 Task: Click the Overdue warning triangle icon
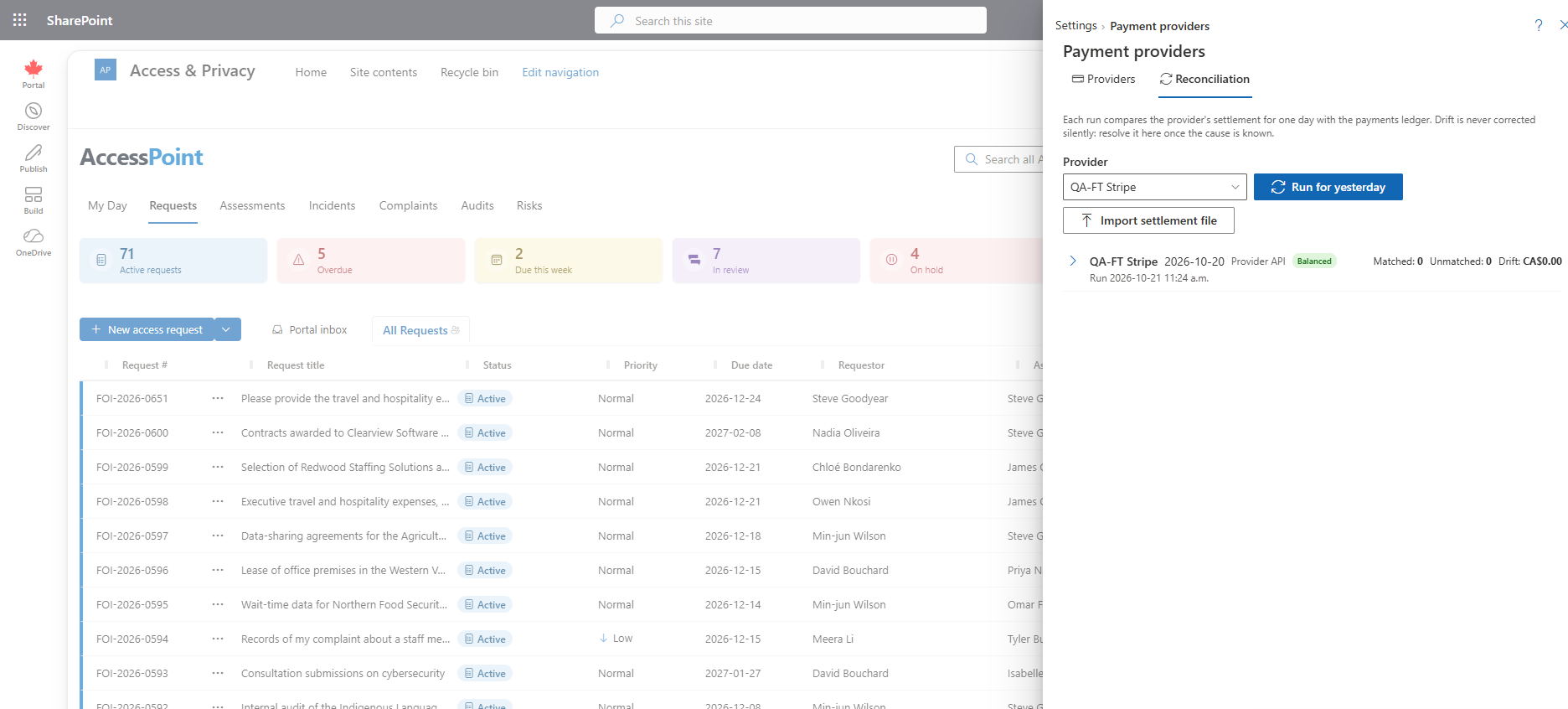[x=299, y=261]
